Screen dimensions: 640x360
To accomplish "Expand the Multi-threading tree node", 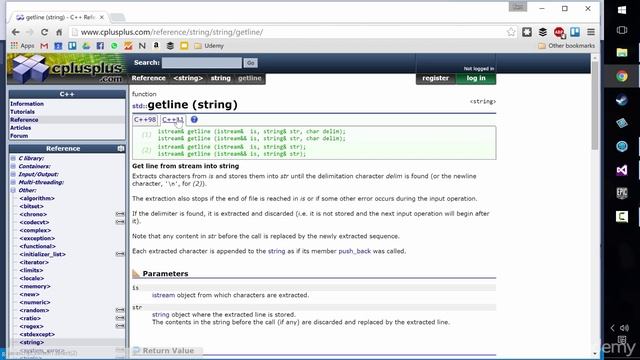I will tap(13, 182).
